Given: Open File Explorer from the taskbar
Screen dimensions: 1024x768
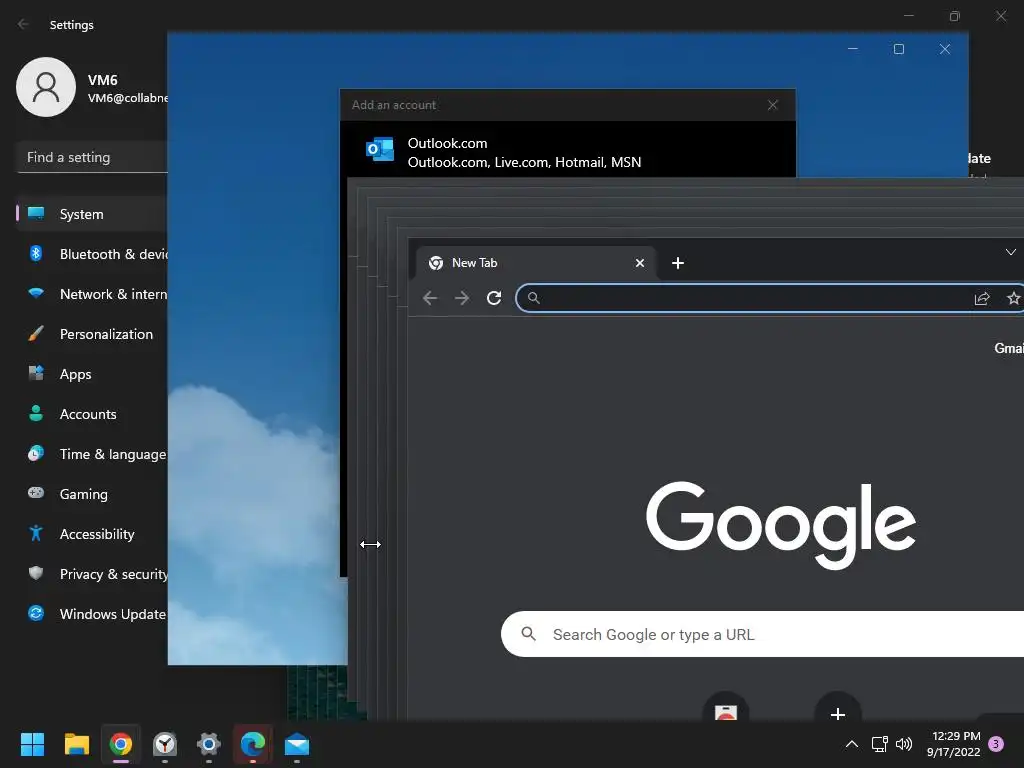Looking at the screenshot, I should click(x=76, y=744).
